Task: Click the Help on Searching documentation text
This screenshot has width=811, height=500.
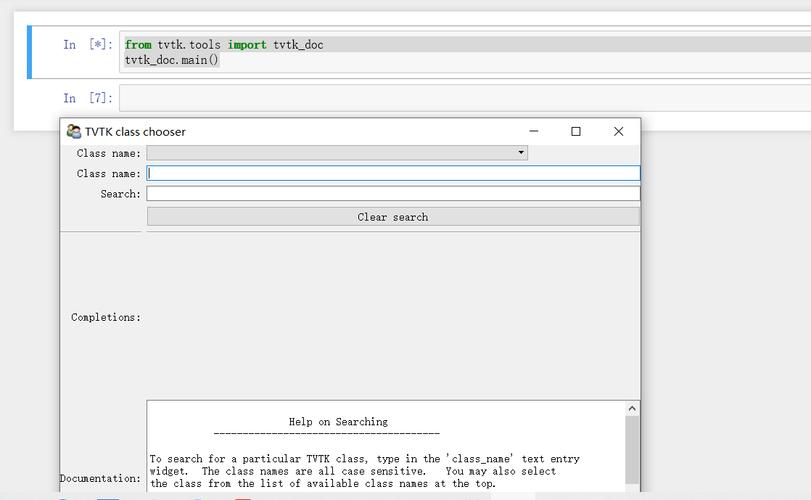Action: 338,422
